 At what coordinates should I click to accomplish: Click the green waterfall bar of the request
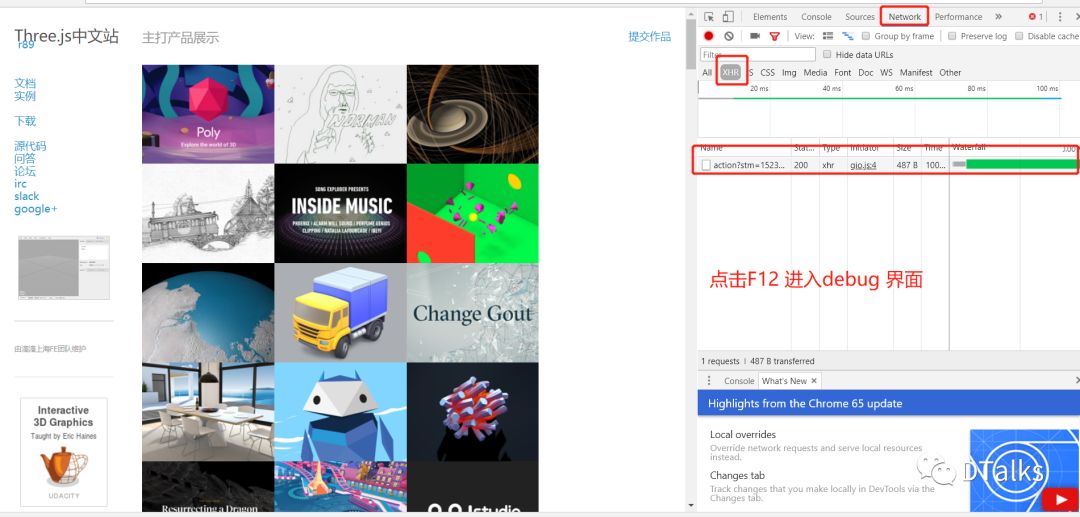pos(1021,164)
